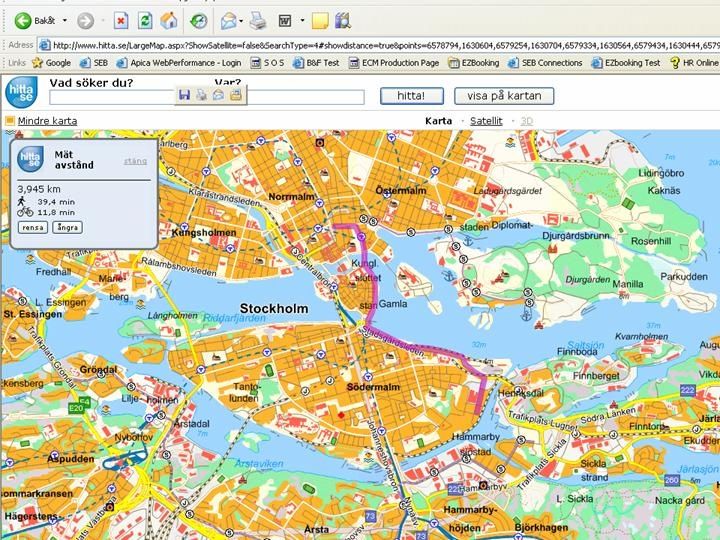
Task: Close distance panel via stäng link
Action: point(135,161)
